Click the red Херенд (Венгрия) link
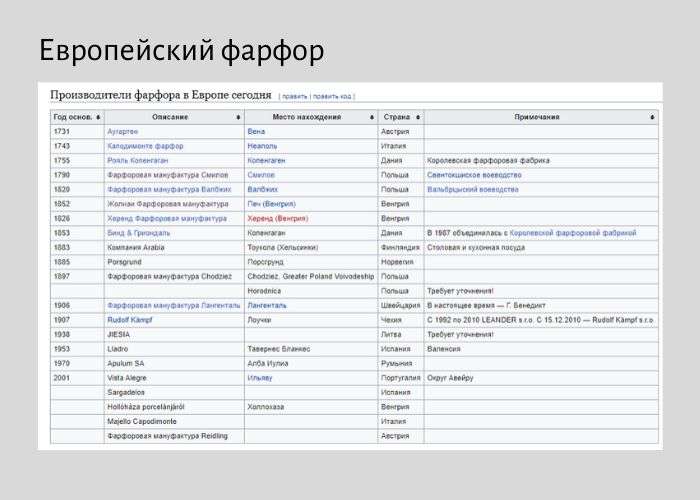Image resolution: width=700 pixels, height=500 pixels. (x=278, y=218)
